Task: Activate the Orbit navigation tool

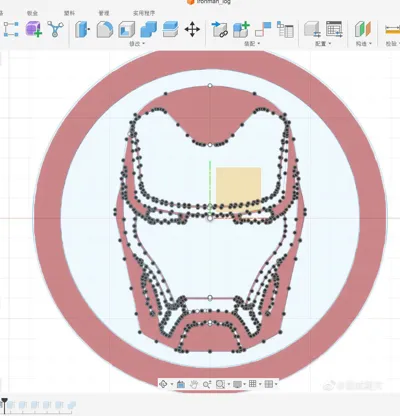Action: point(163,384)
